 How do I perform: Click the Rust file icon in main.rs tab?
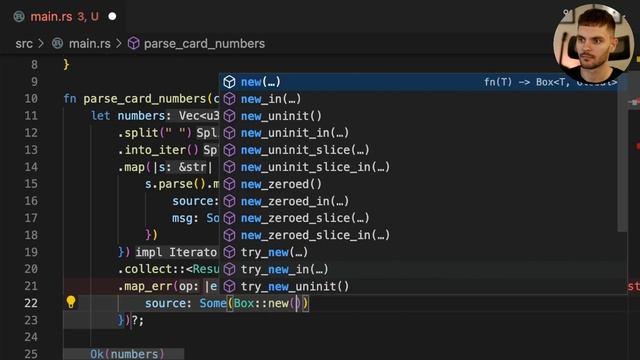19,17
